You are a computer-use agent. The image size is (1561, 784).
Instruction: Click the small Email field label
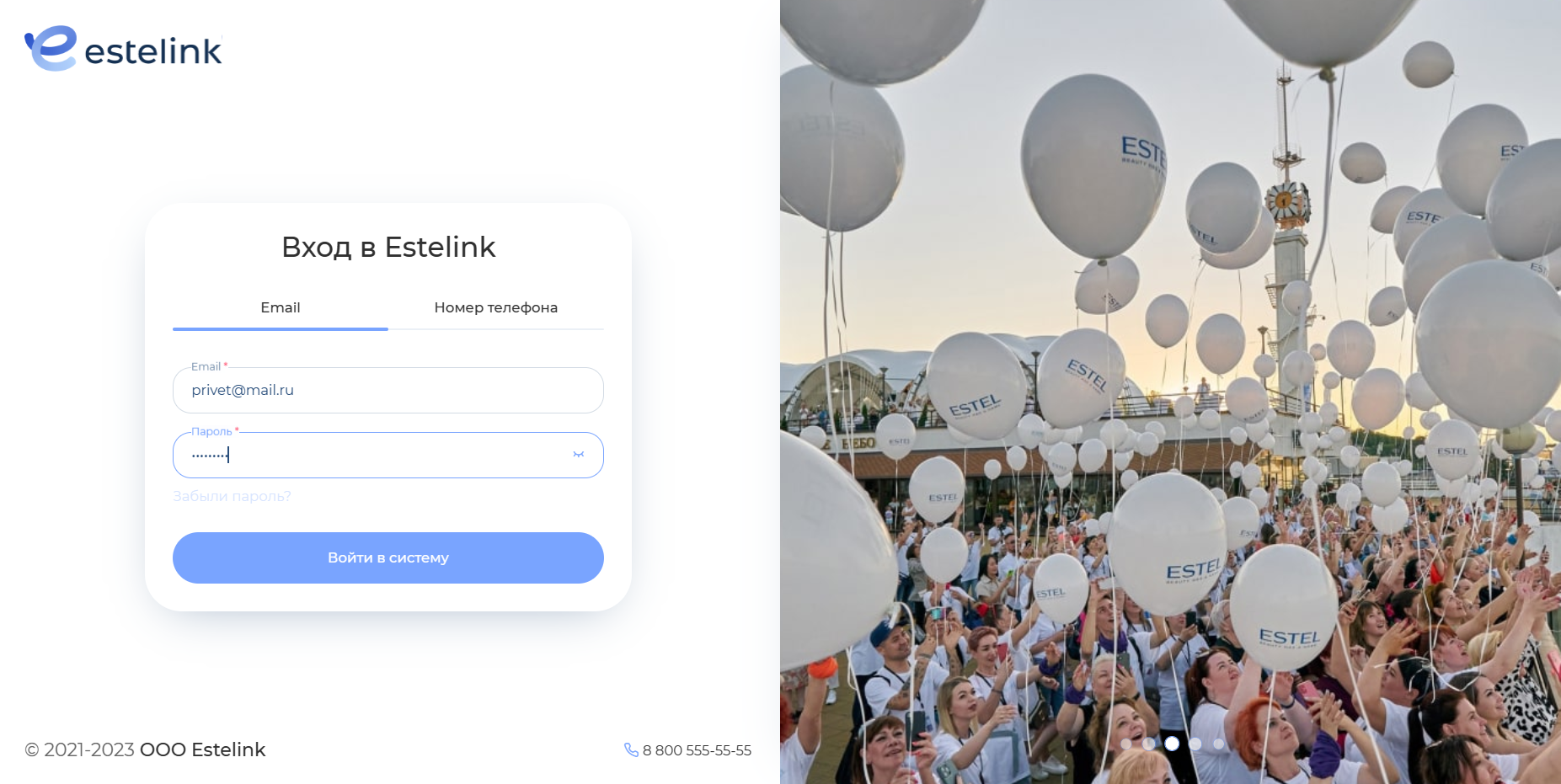click(206, 366)
